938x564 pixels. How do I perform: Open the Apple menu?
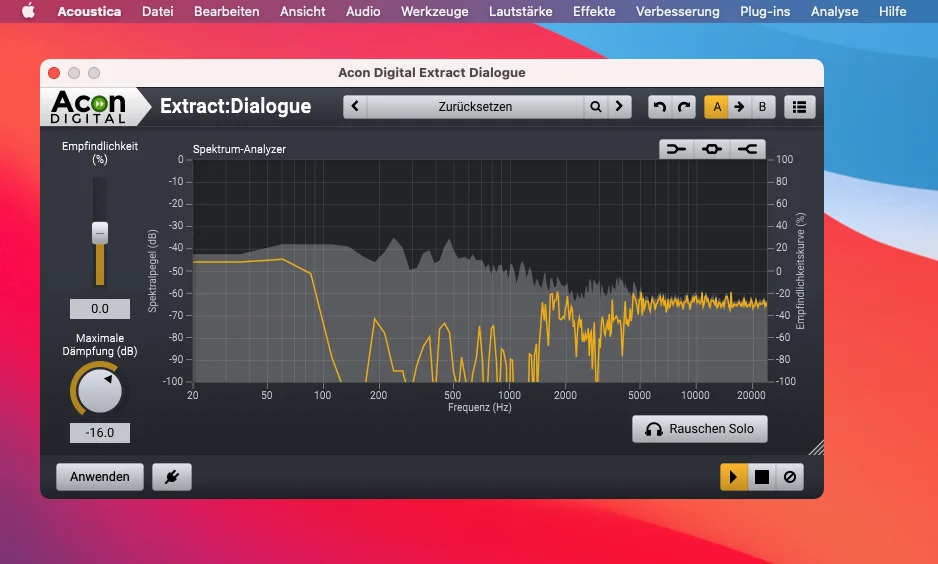coord(28,11)
